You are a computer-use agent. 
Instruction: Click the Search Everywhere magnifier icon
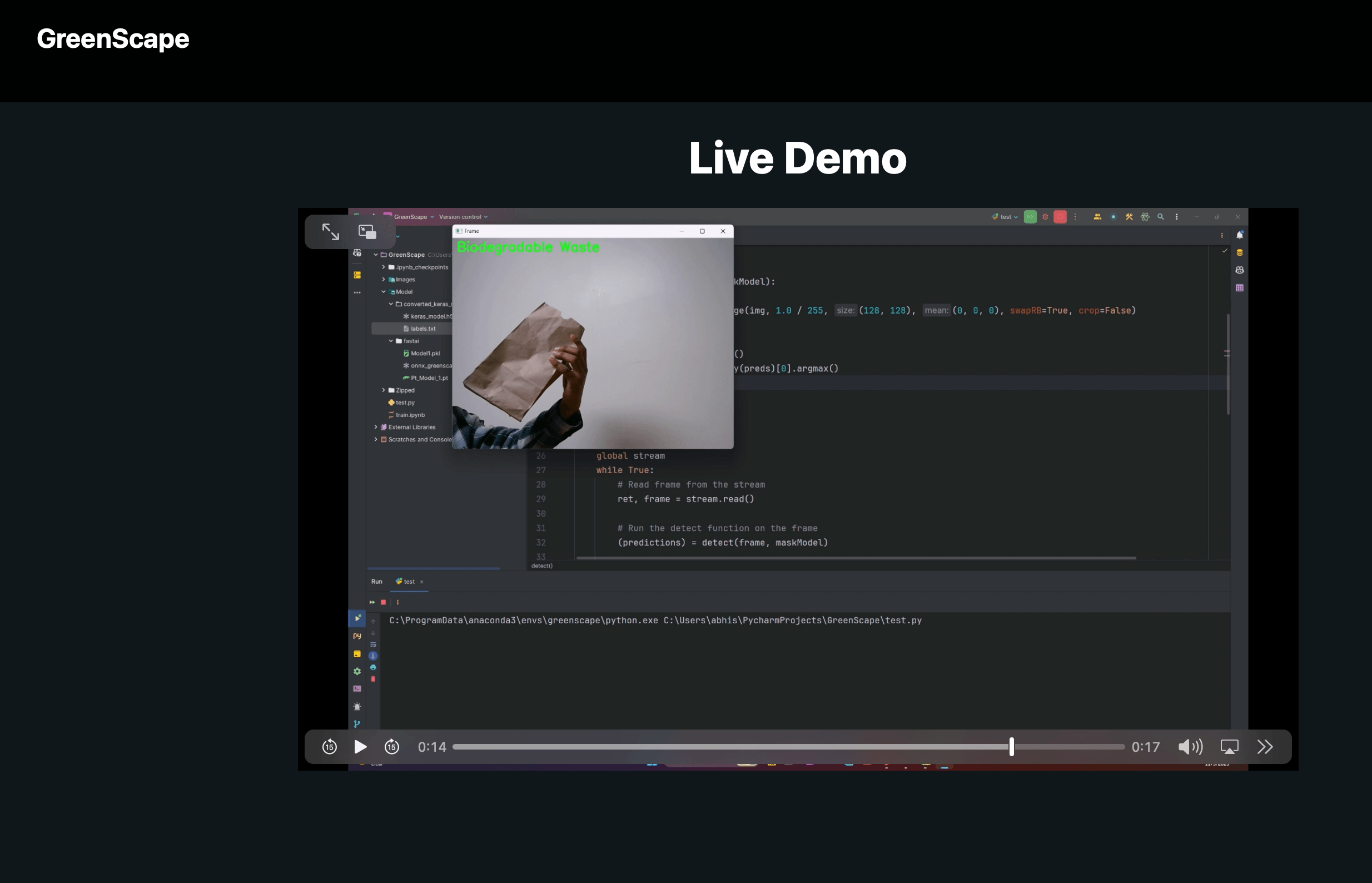tap(1161, 217)
